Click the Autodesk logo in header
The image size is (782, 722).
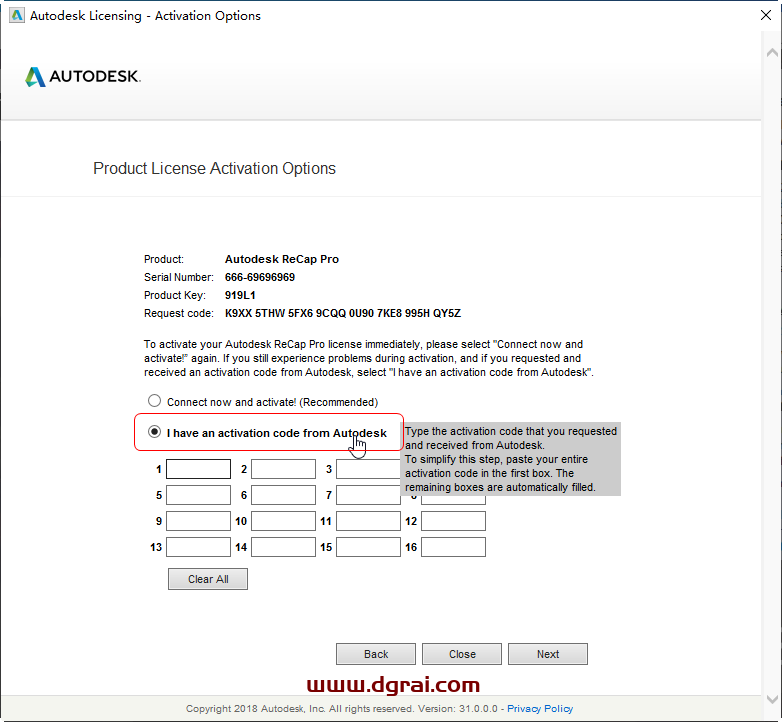click(x=83, y=76)
